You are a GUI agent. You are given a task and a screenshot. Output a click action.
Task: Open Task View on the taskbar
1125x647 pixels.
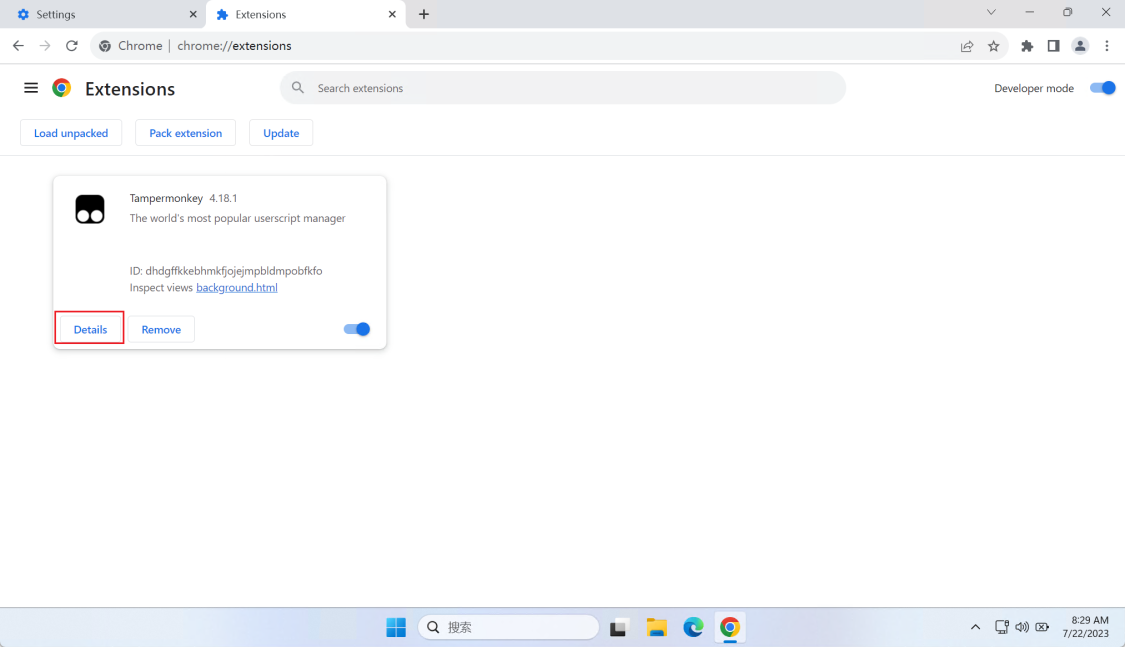click(619, 628)
